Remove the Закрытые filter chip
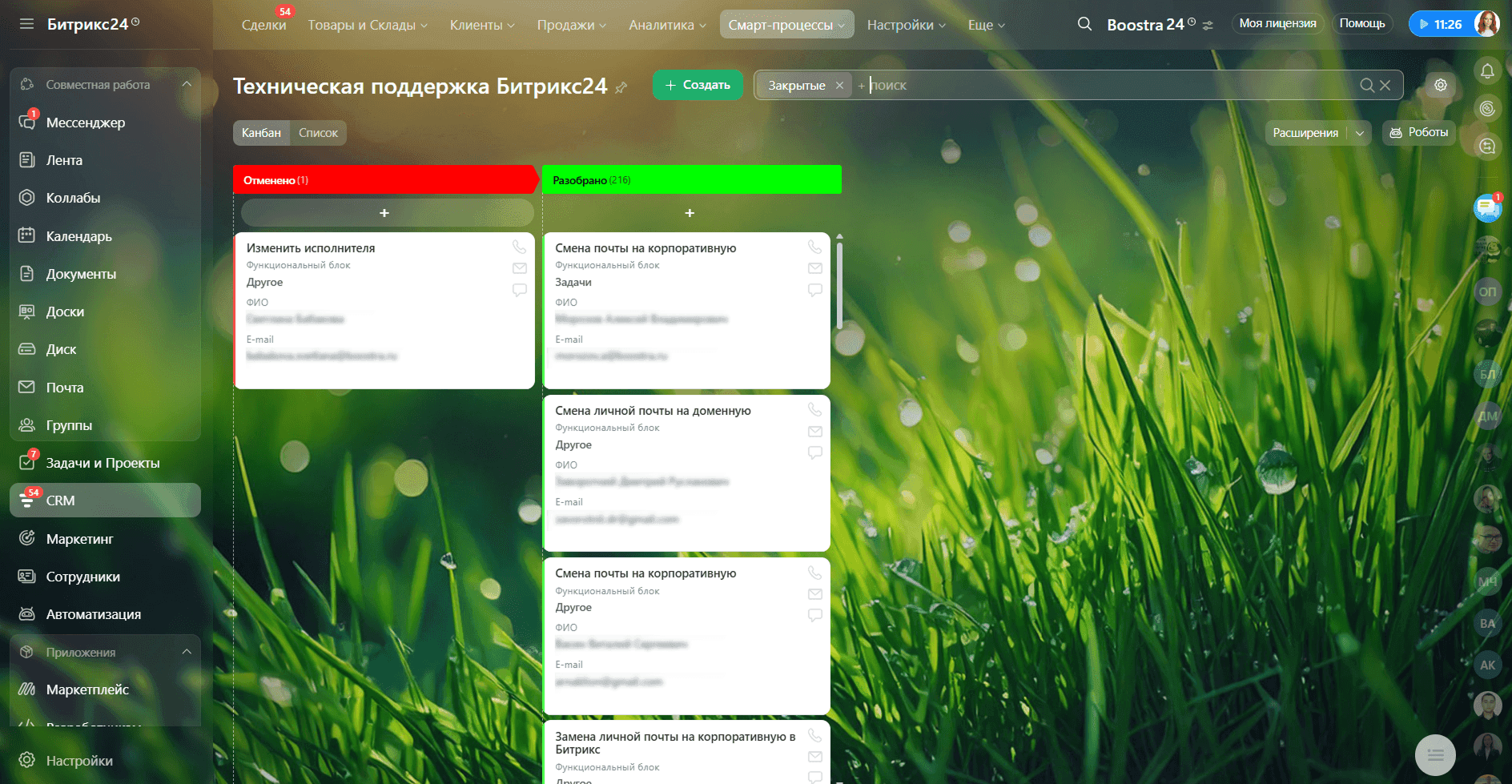The width and height of the screenshot is (1512, 784). 839,86
